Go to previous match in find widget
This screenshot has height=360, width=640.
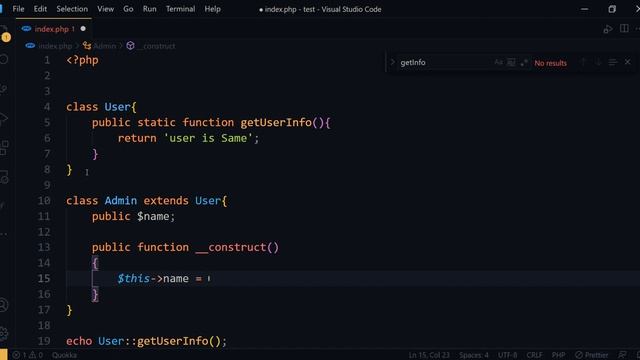[x=583, y=62]
